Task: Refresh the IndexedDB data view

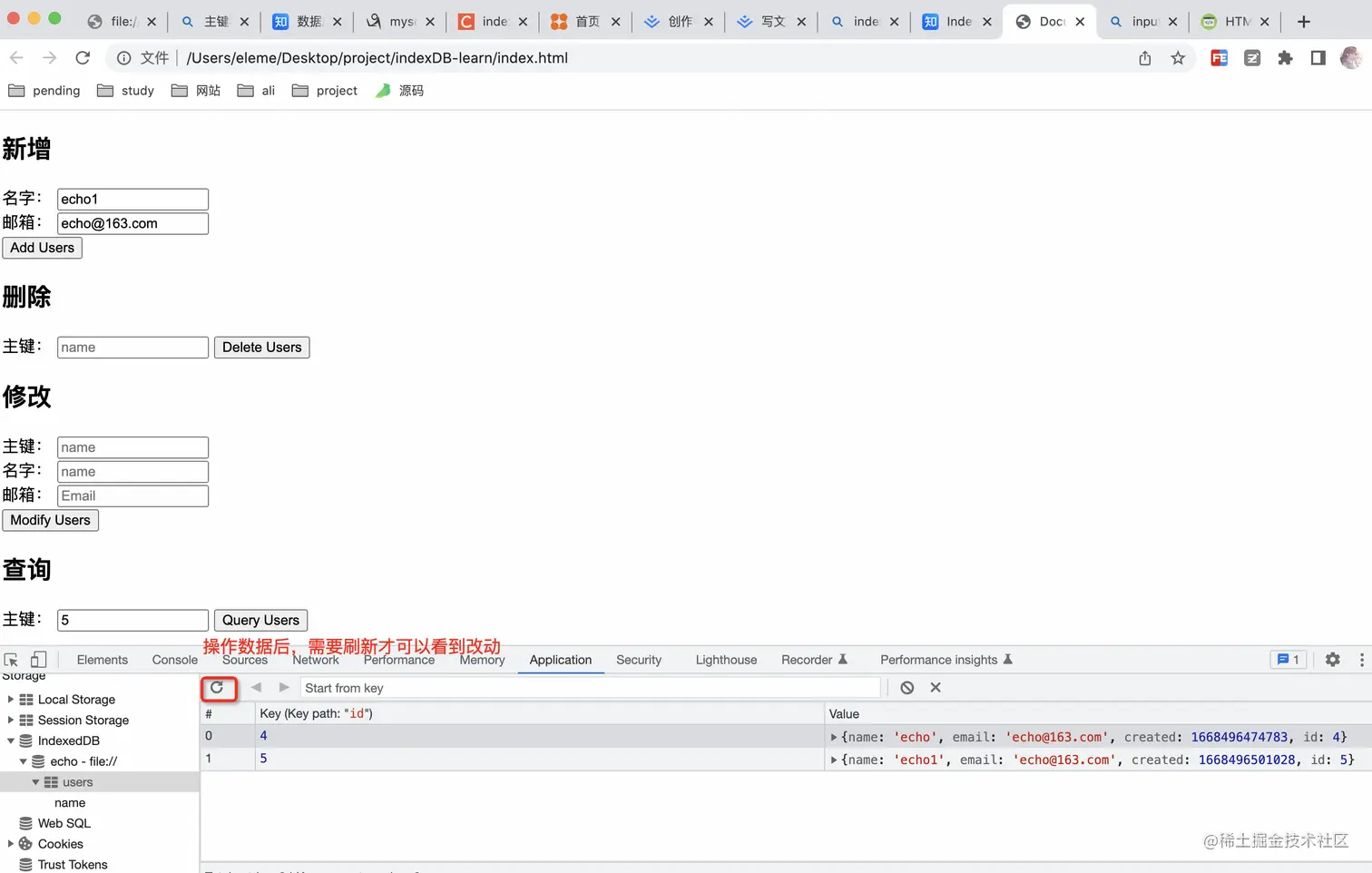Action: (217, 688)
